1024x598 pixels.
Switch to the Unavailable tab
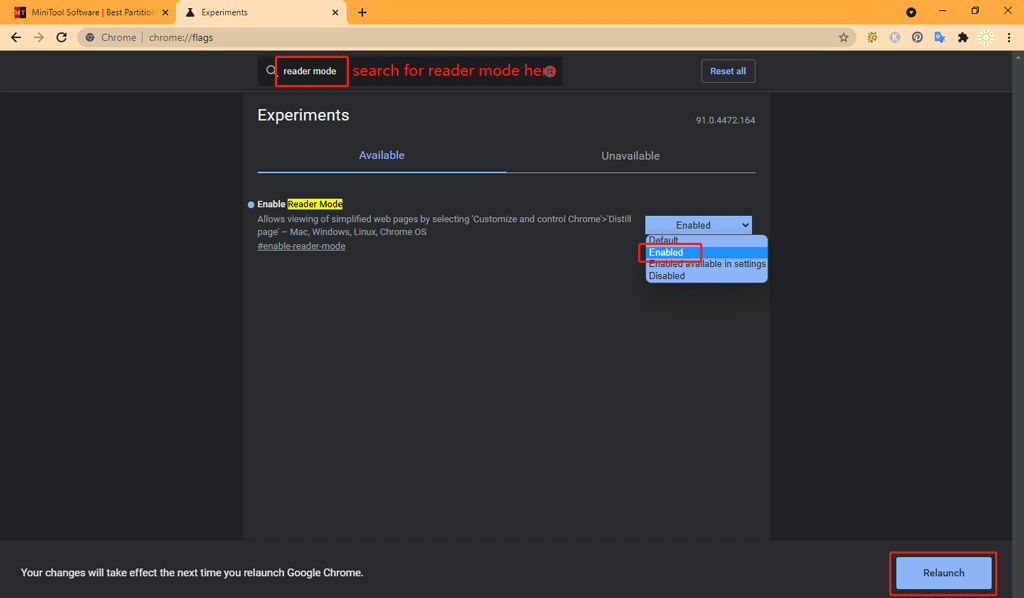click(x=630, y=156)
